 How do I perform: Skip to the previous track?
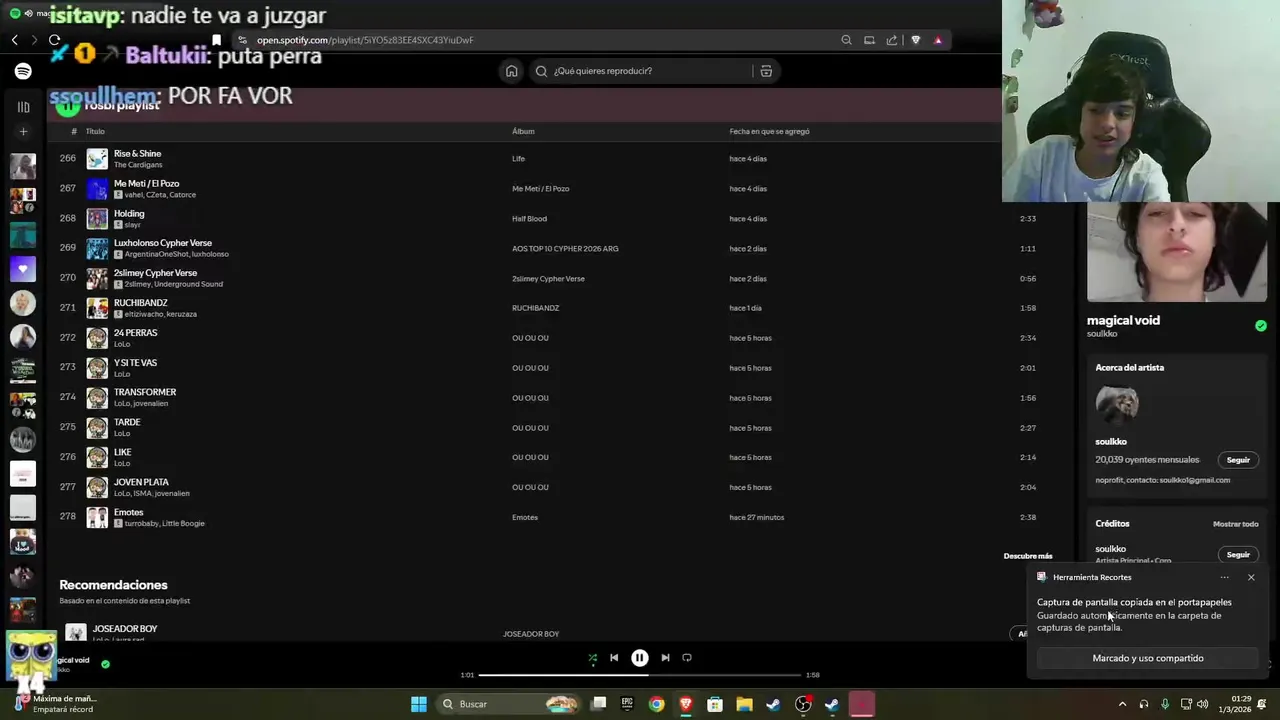(x=614, y=658)
